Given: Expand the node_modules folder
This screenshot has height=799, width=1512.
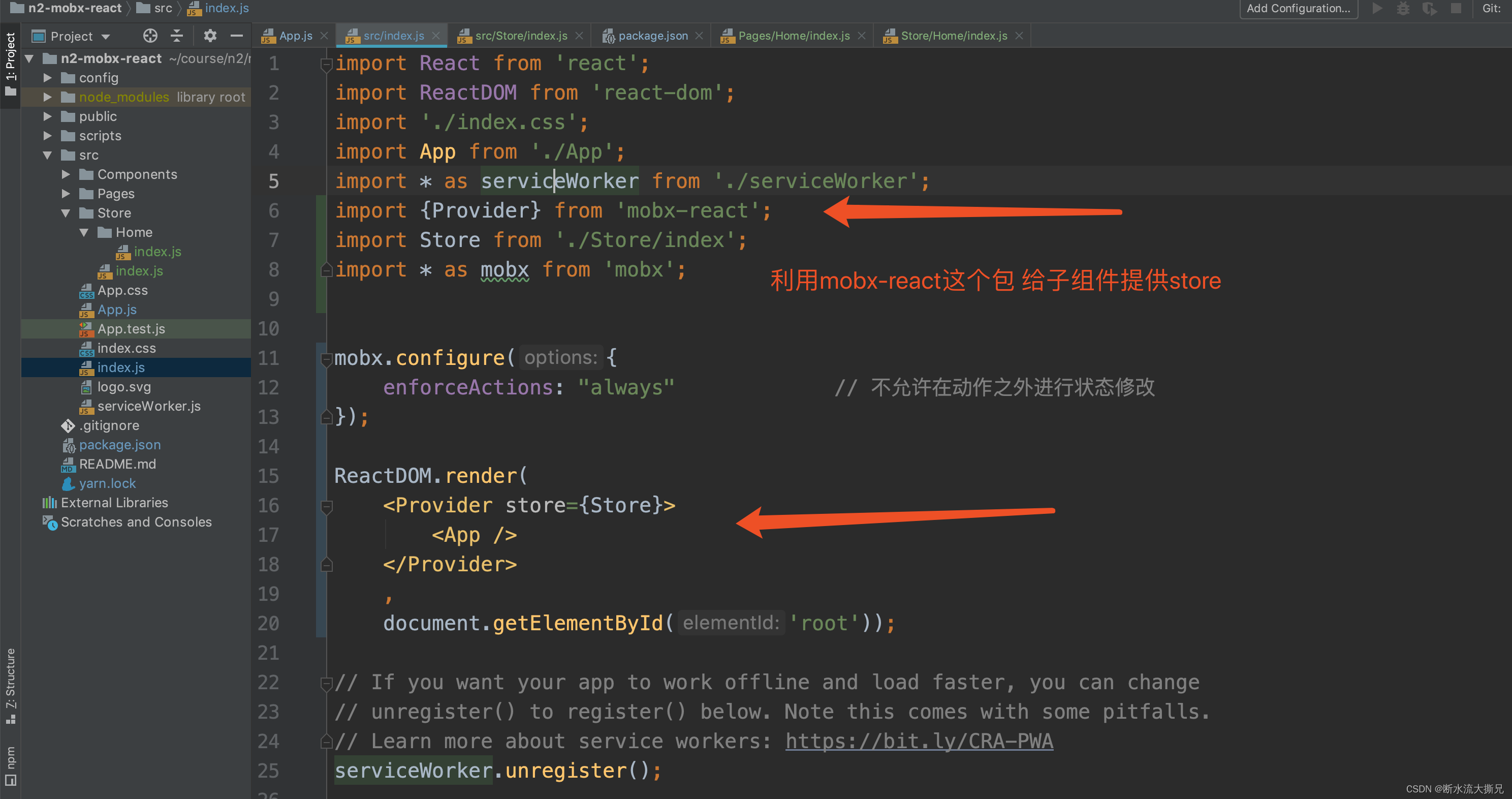Looking at the screenshot, I should (48, 98).
